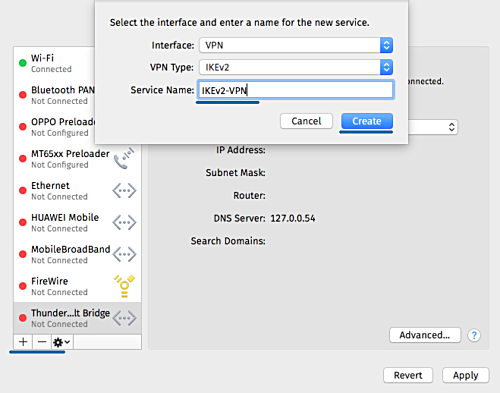Viewport: 500px width, 393px height.
Task: Open the partially hidden configuration popup
Action: pos(433,127)
